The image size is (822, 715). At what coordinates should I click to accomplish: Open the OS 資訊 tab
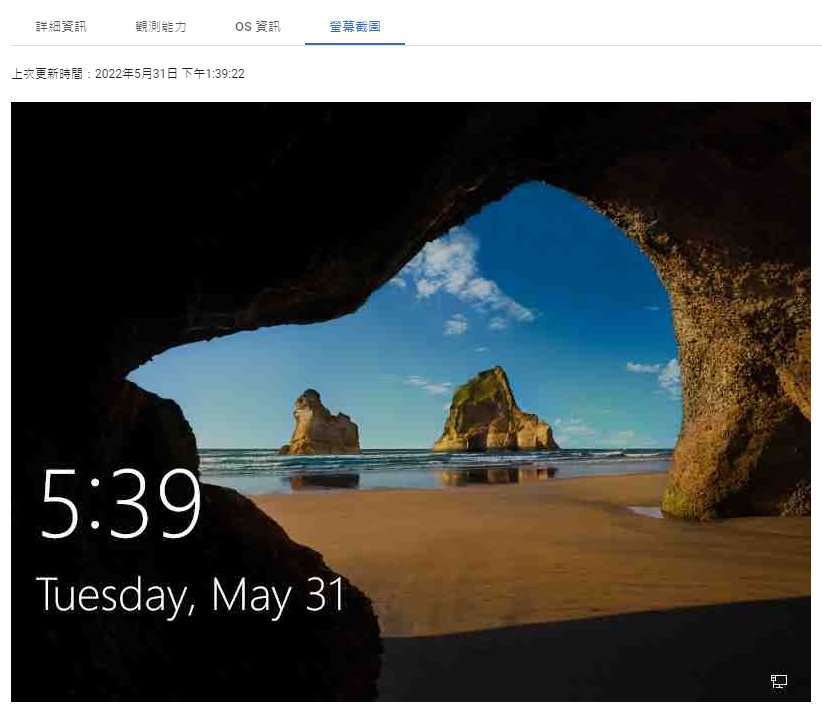click(257, 27)
